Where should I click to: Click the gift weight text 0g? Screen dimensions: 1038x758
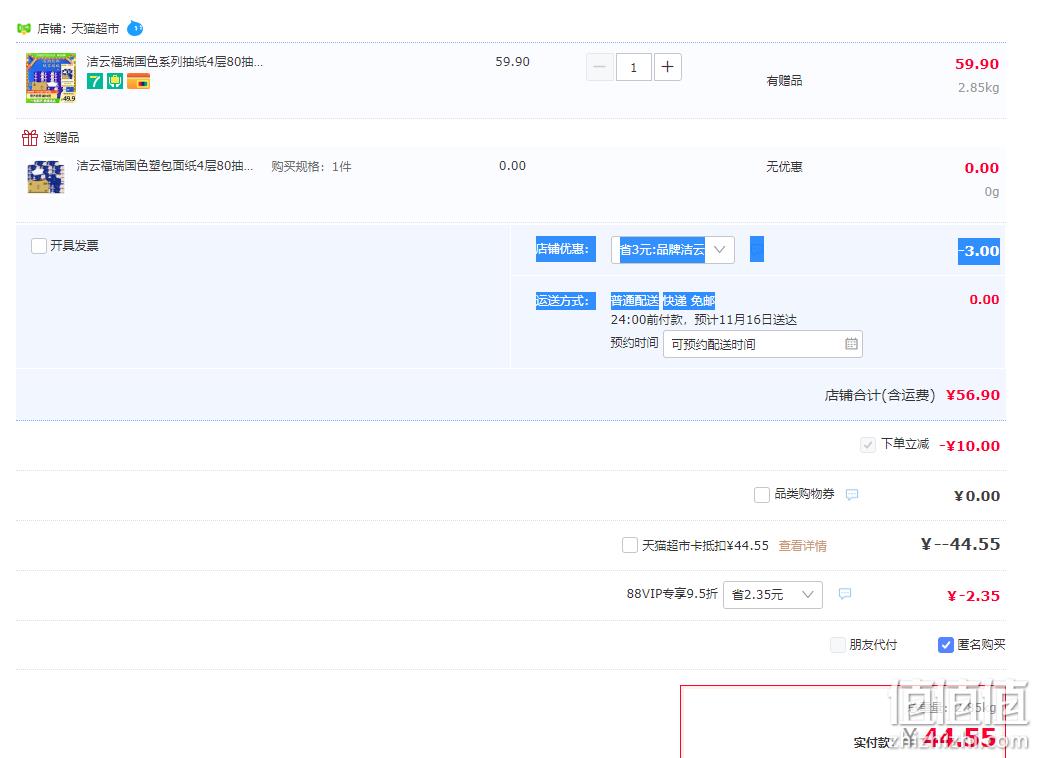(x=992, y=192)
